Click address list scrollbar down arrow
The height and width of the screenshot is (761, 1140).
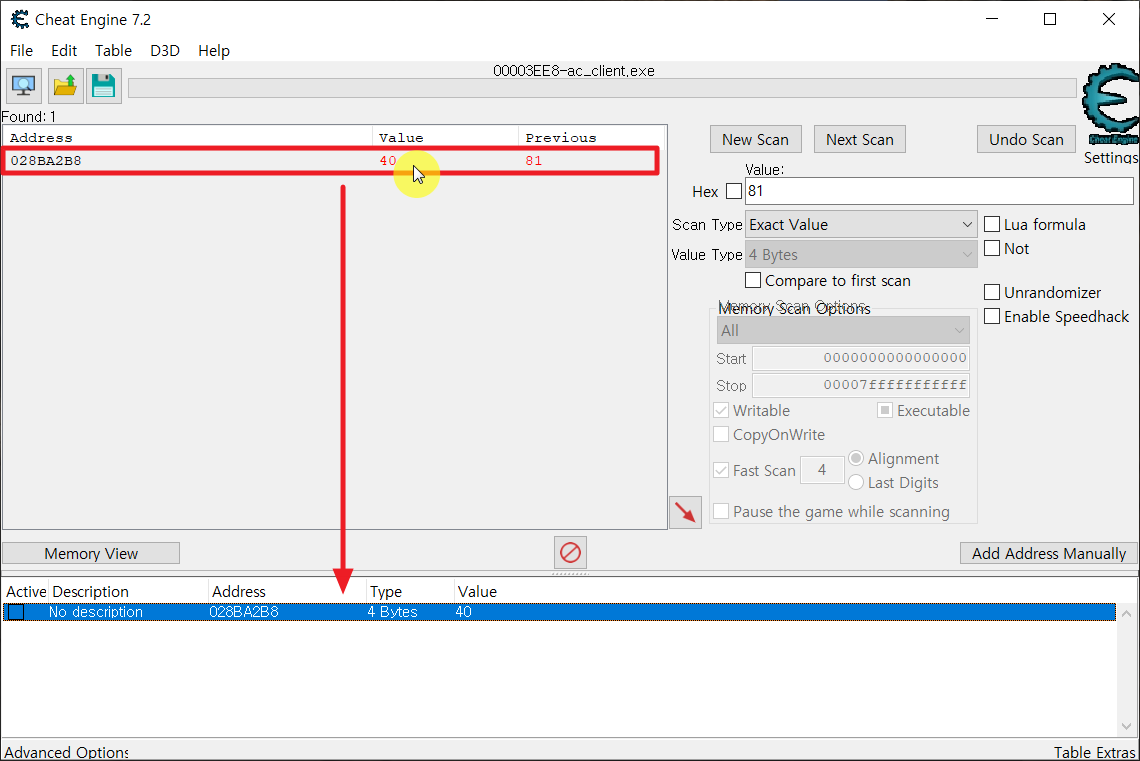(1126, 726)
